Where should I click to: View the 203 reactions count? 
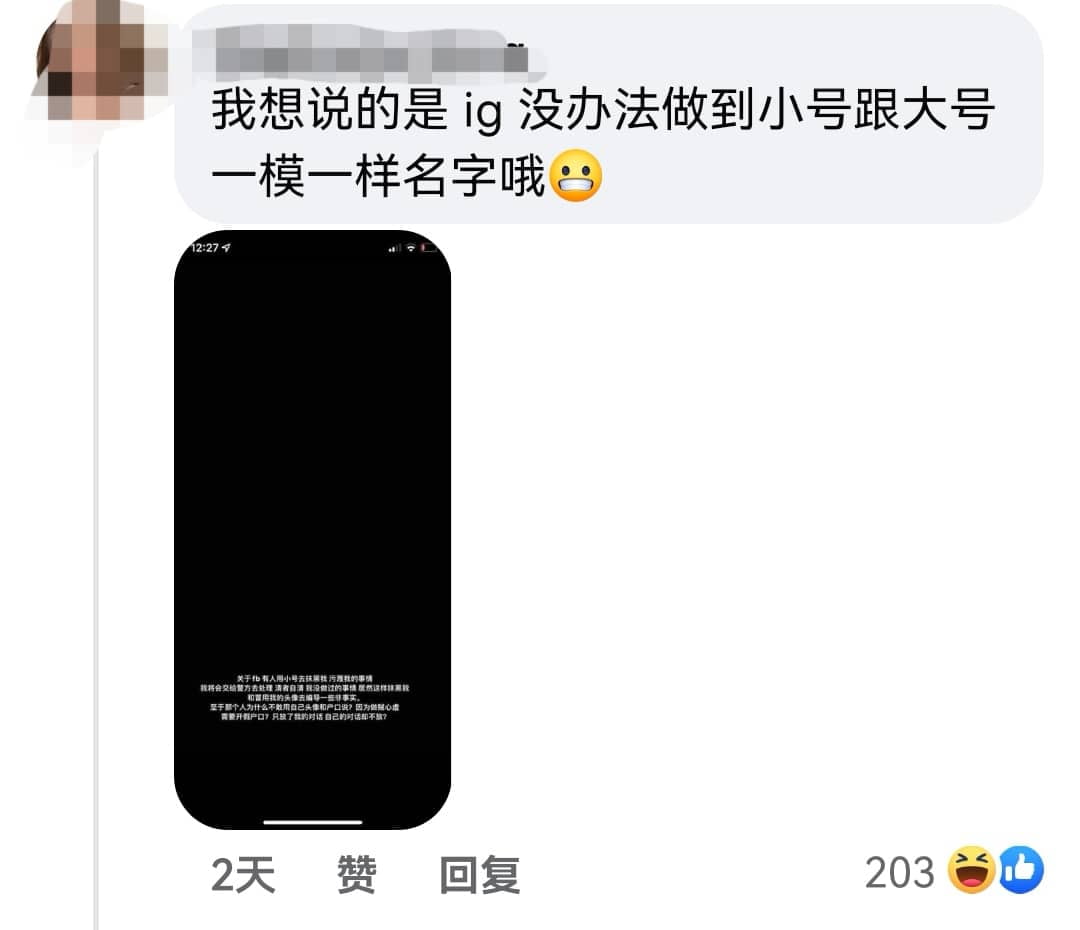(x=900, y=872)
